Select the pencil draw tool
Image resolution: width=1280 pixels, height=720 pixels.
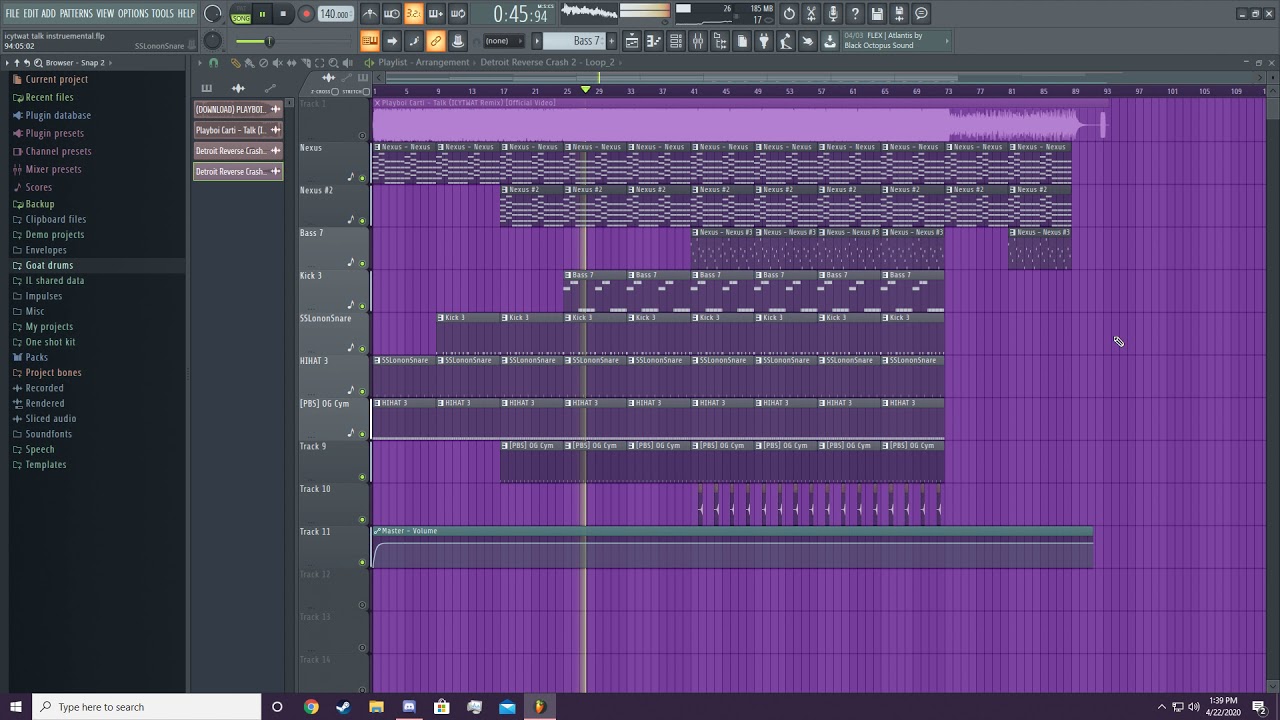coord(235,63)
